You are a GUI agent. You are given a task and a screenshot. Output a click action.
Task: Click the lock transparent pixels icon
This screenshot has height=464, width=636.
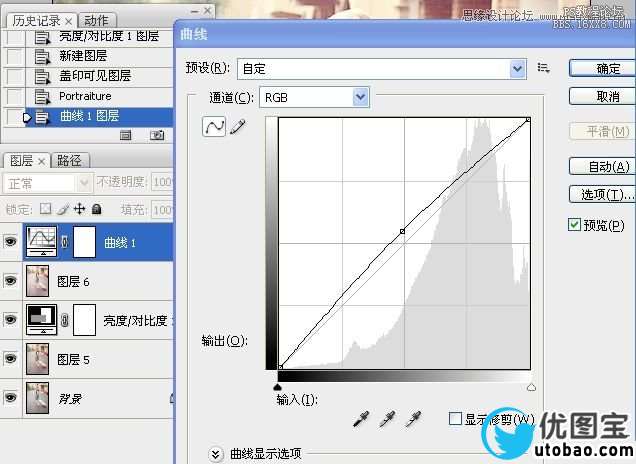45,209
